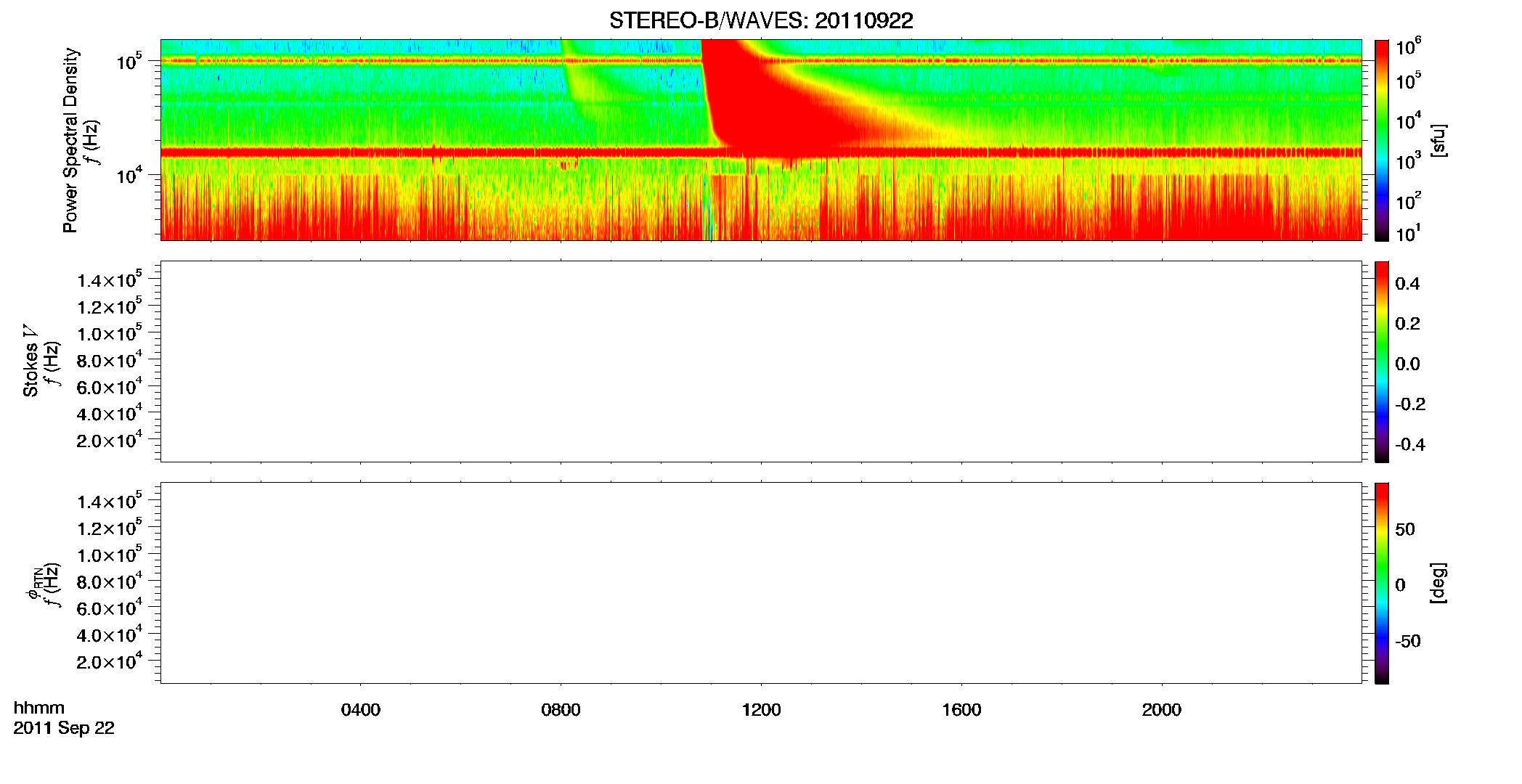Click the 0400 time tick label
The width and height of the screenshot is (1522, 784).
(361, 710)
